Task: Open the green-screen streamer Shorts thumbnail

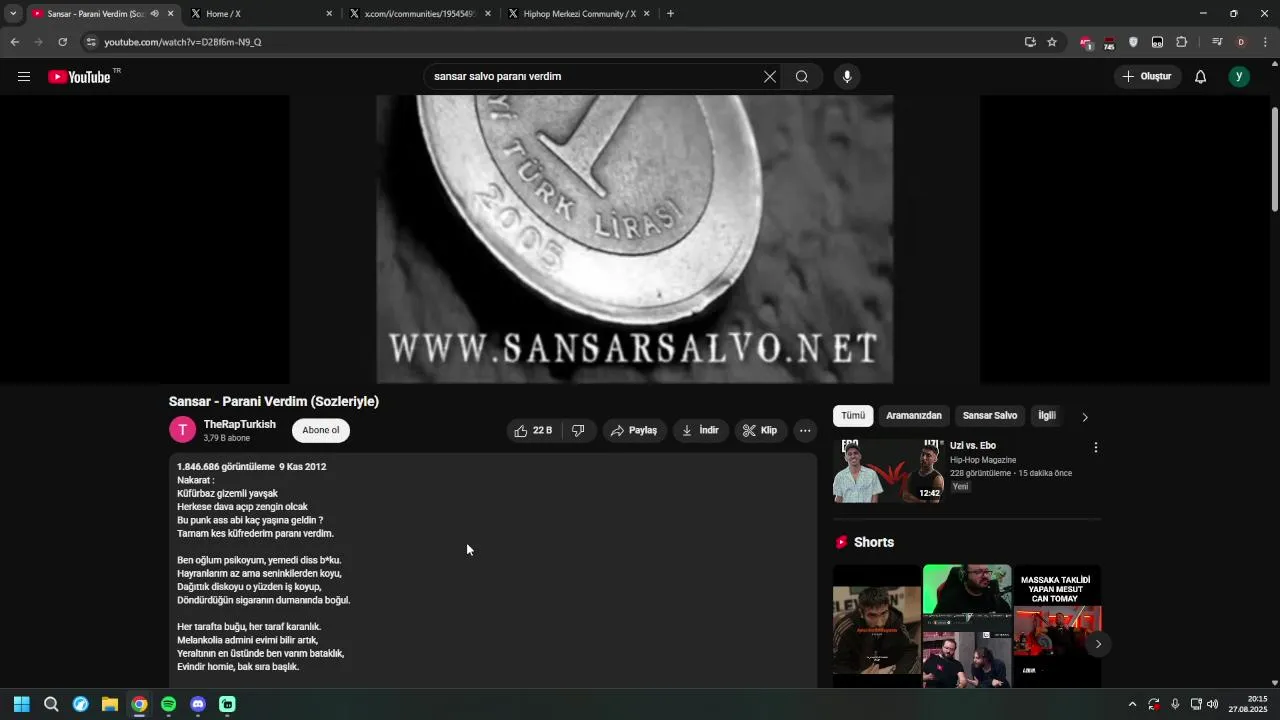Action: (967, 626)
